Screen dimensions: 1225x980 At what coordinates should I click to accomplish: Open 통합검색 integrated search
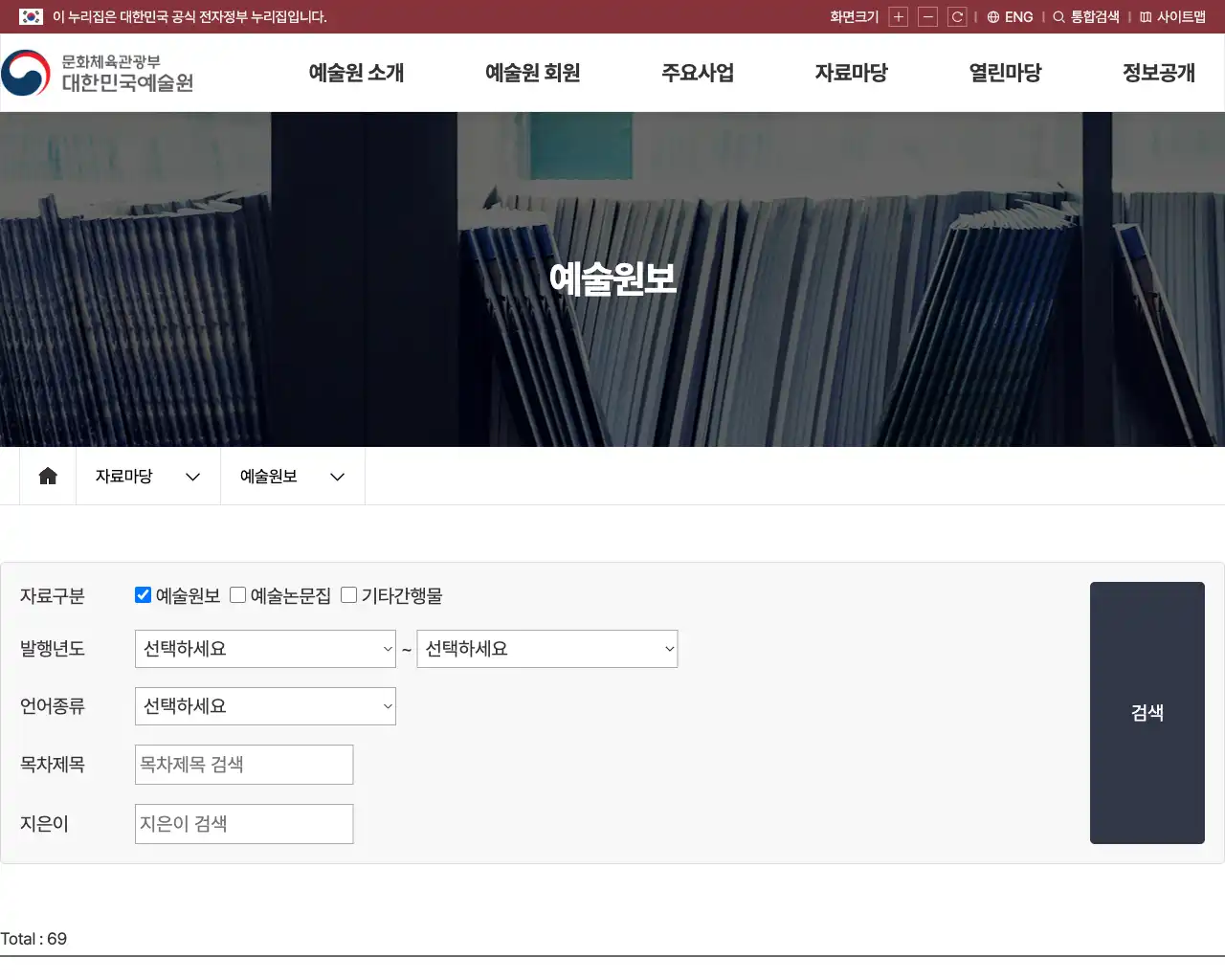click(x=1086, y=17)
